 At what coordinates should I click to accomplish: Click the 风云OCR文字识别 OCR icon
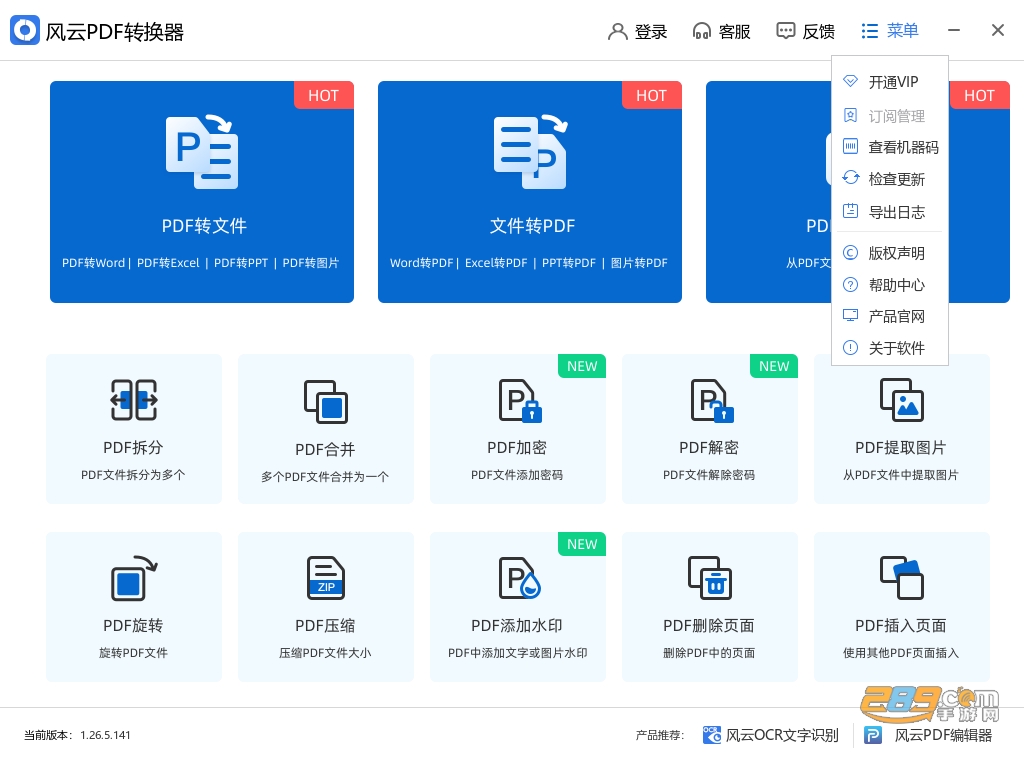click(712, 735)
